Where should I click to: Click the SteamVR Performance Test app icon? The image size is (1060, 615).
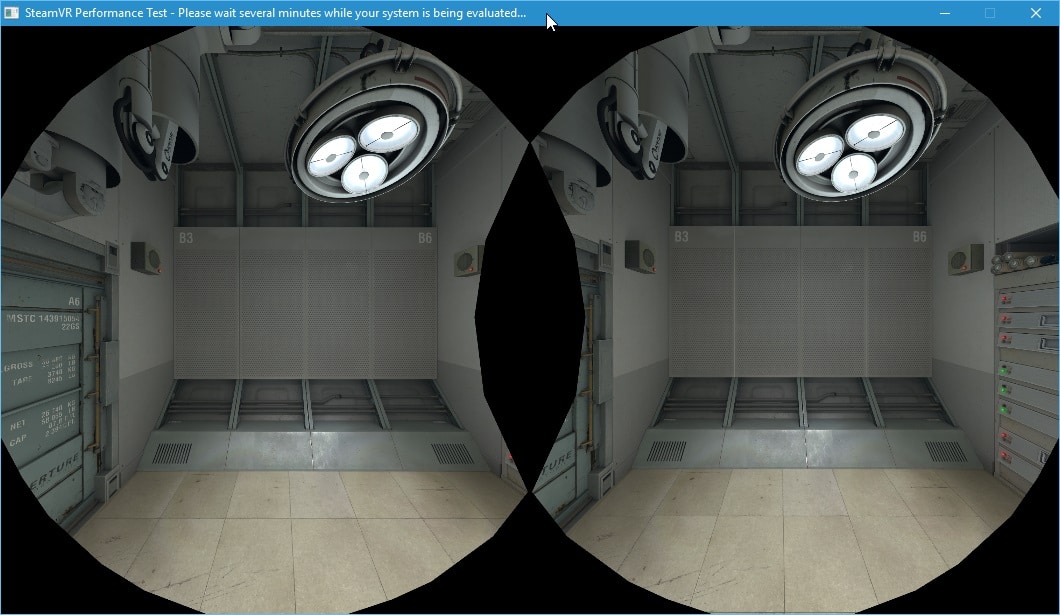[x=11, y=13]
